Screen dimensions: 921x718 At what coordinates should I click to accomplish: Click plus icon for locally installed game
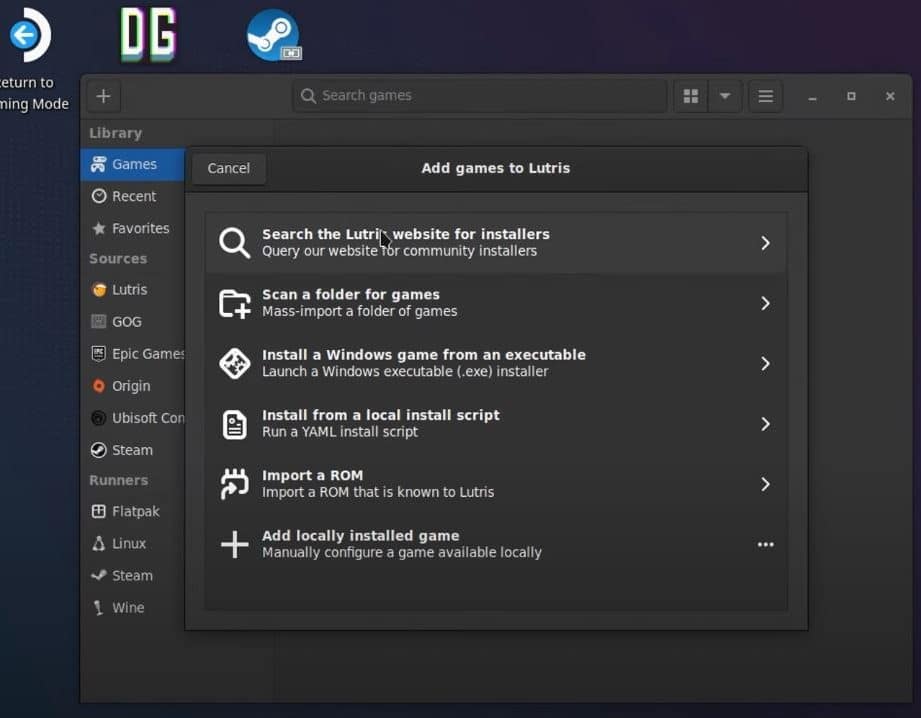pos(234,545)
